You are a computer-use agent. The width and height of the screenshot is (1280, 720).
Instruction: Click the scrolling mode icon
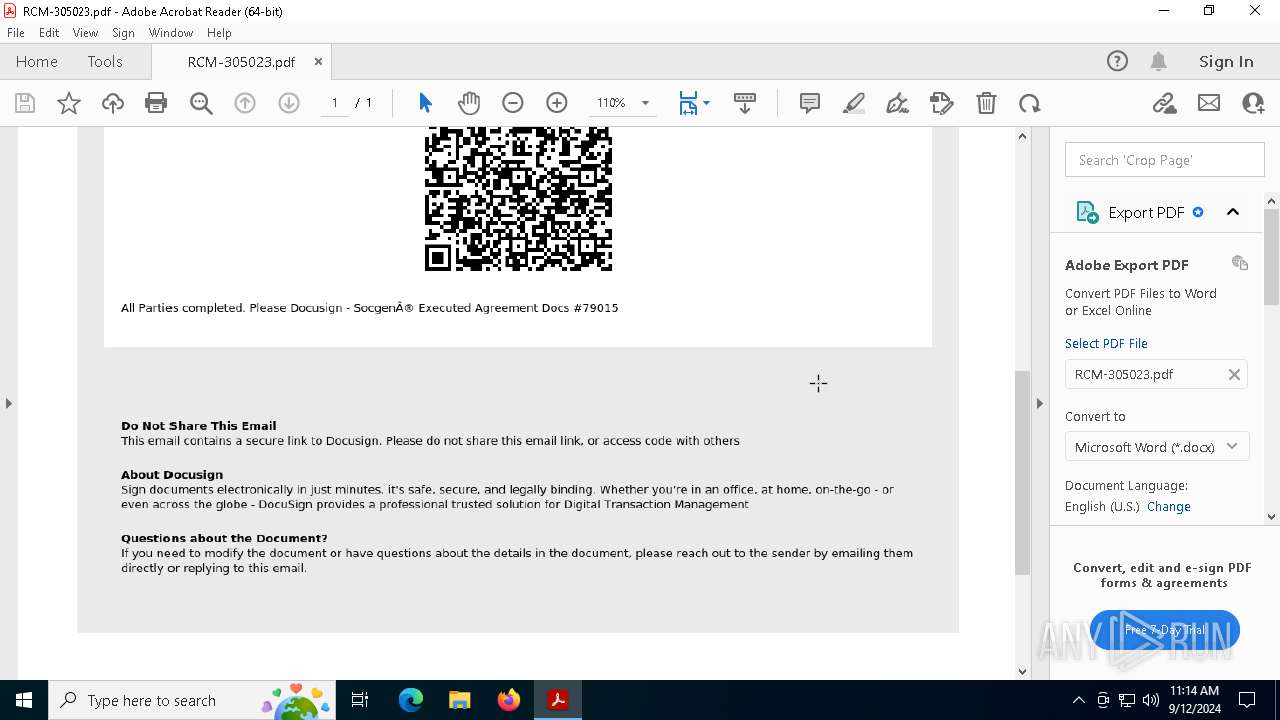click(x=745, y=103)
